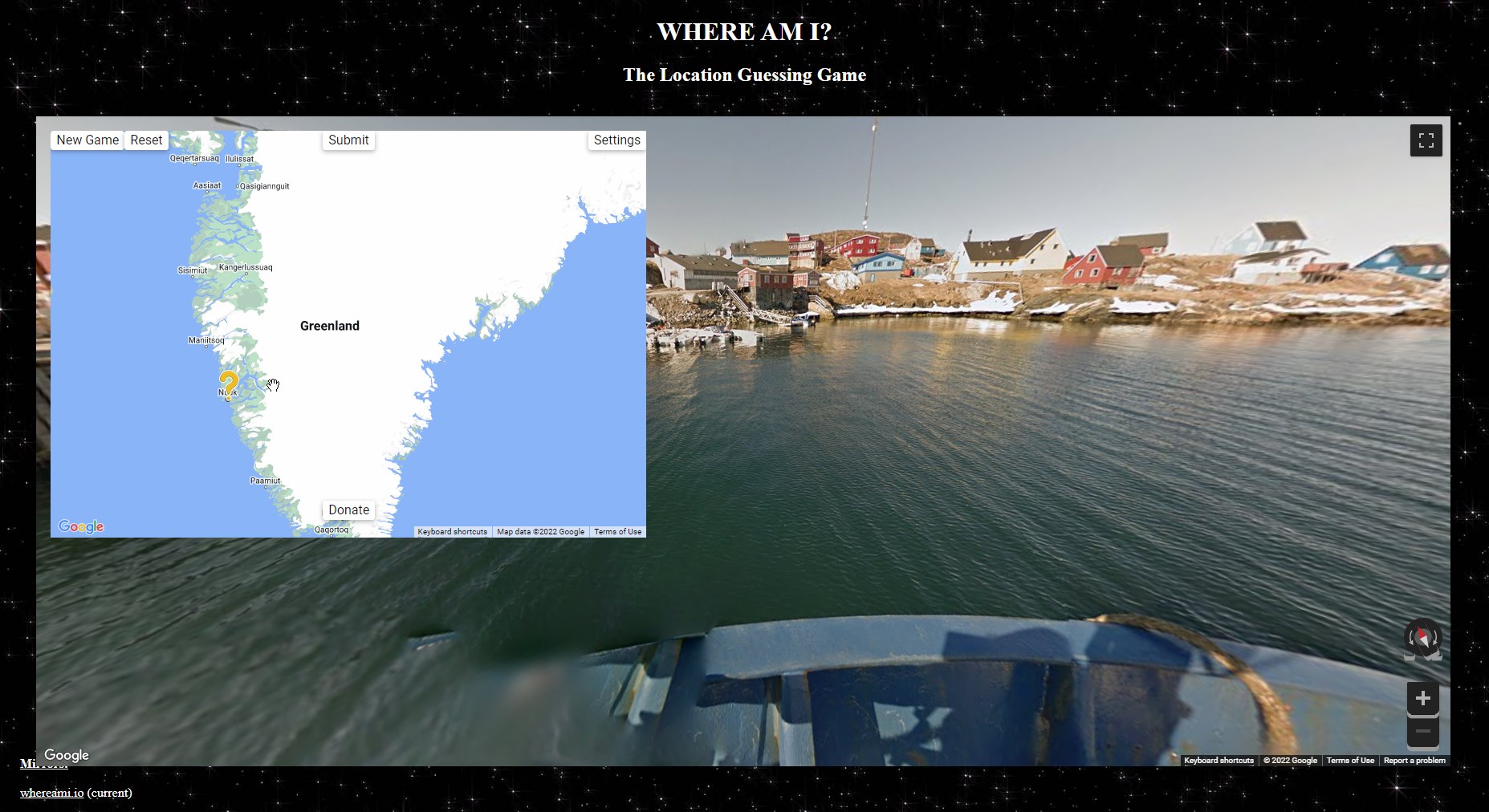Screen dimensions: 1489x812
Task: Open Keyboard shortcuts on the mini-map
Action: click(x=452, y=531)
